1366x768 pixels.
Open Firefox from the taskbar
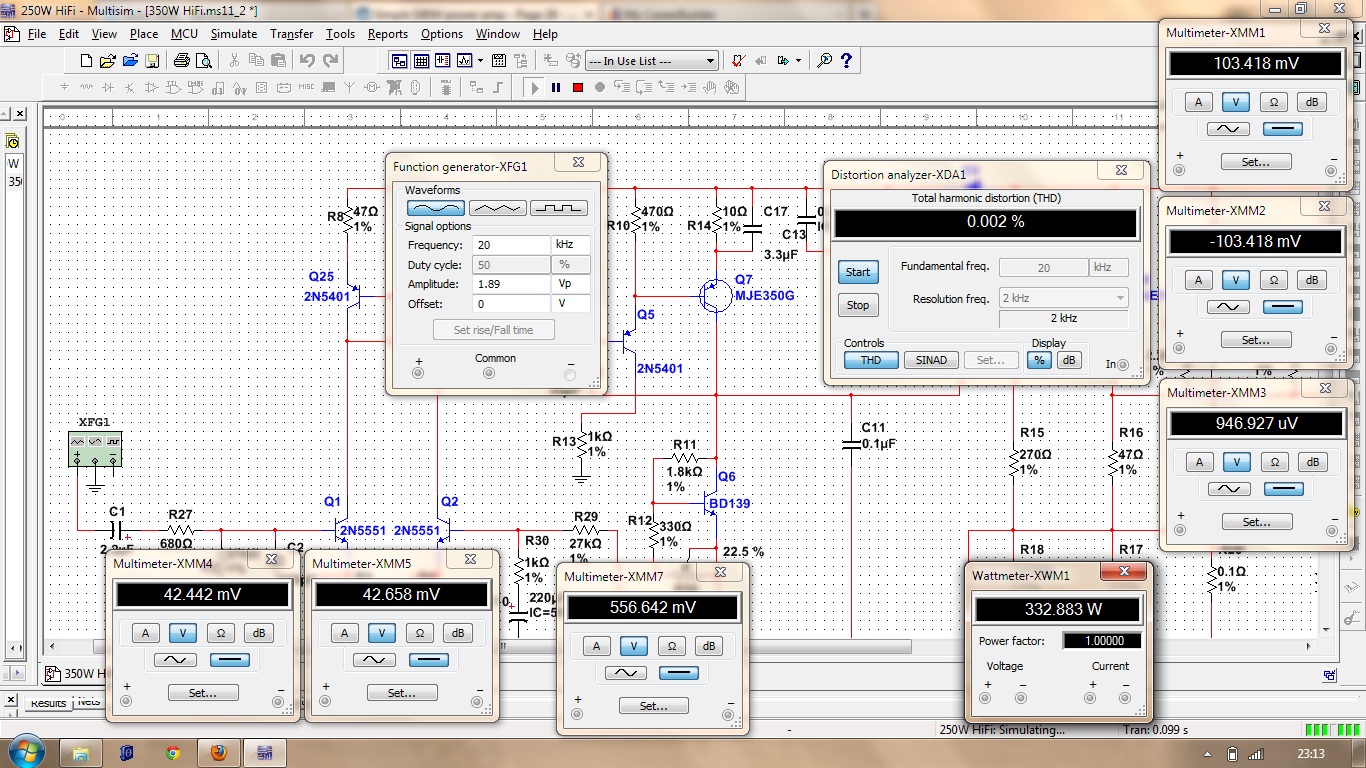[219, 752]
